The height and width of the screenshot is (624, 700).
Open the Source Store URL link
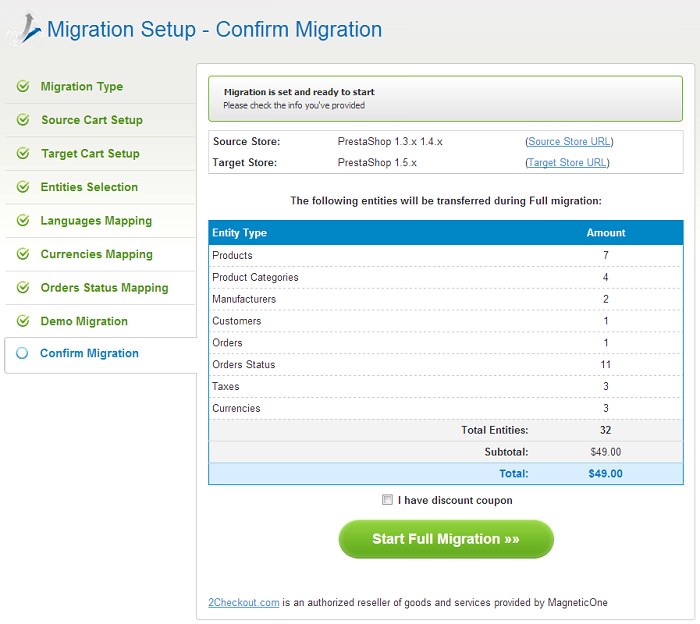[569, 141]
